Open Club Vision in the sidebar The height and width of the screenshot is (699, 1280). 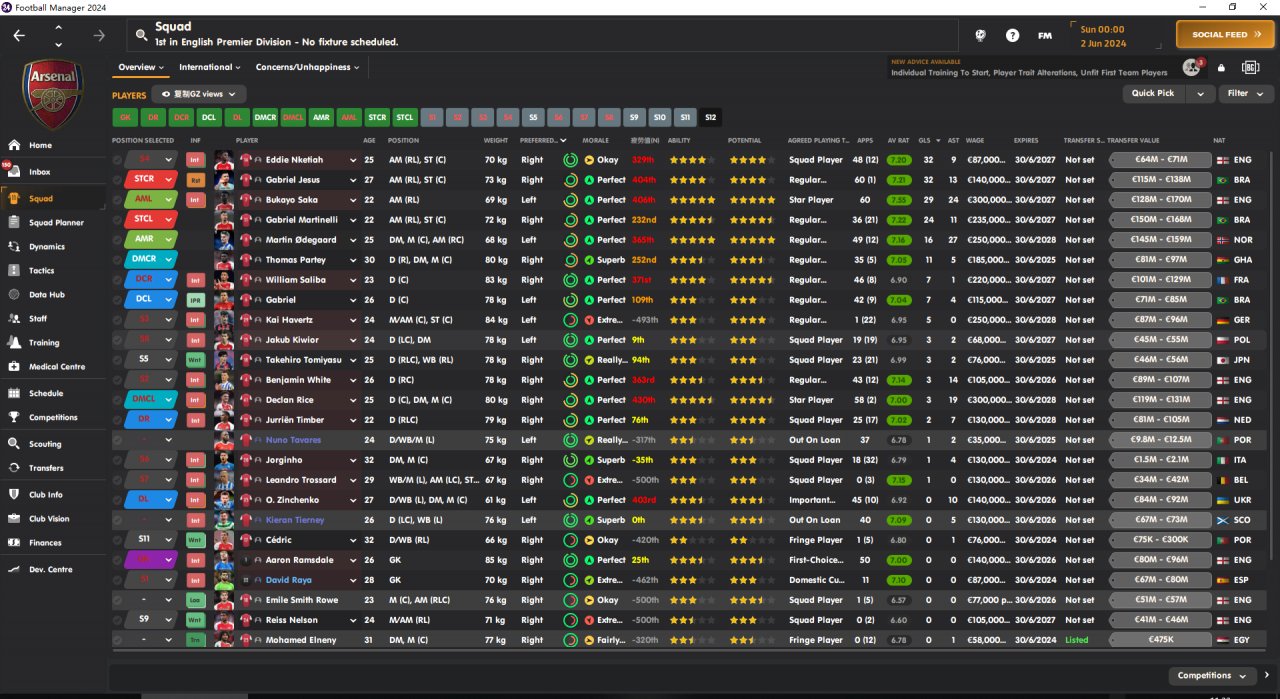click(55, 518)
